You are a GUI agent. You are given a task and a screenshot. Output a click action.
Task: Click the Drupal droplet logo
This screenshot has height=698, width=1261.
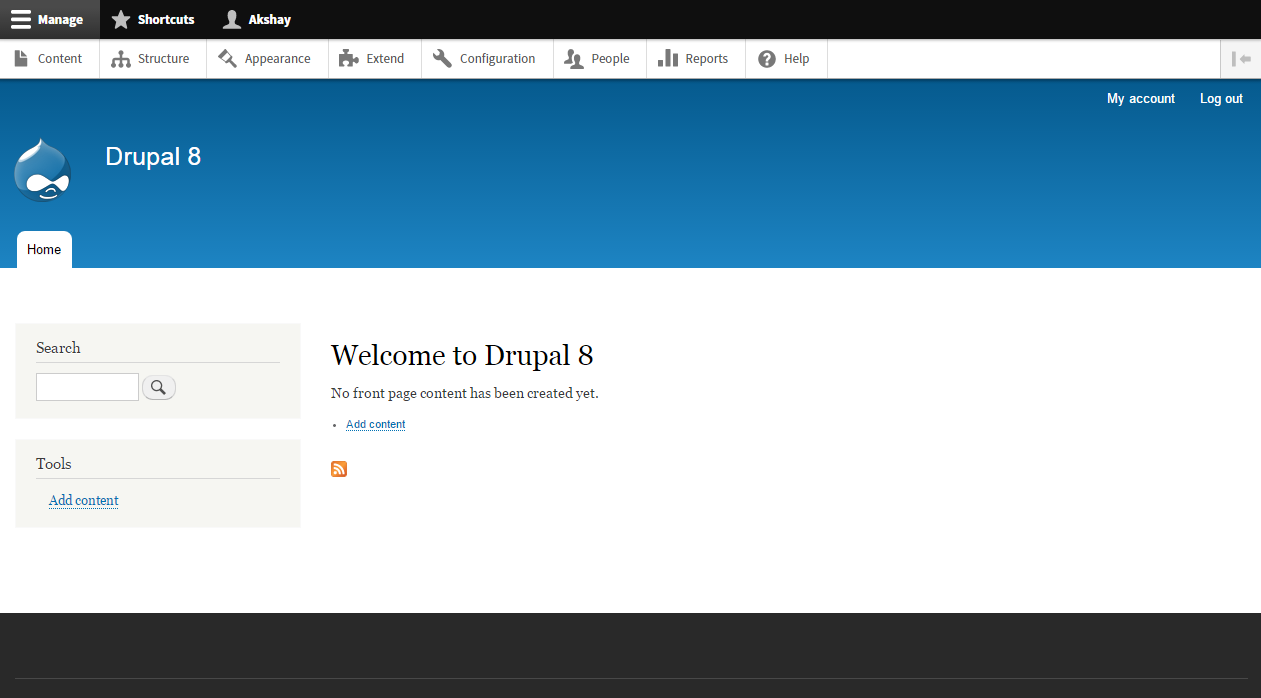coord(42,170)
